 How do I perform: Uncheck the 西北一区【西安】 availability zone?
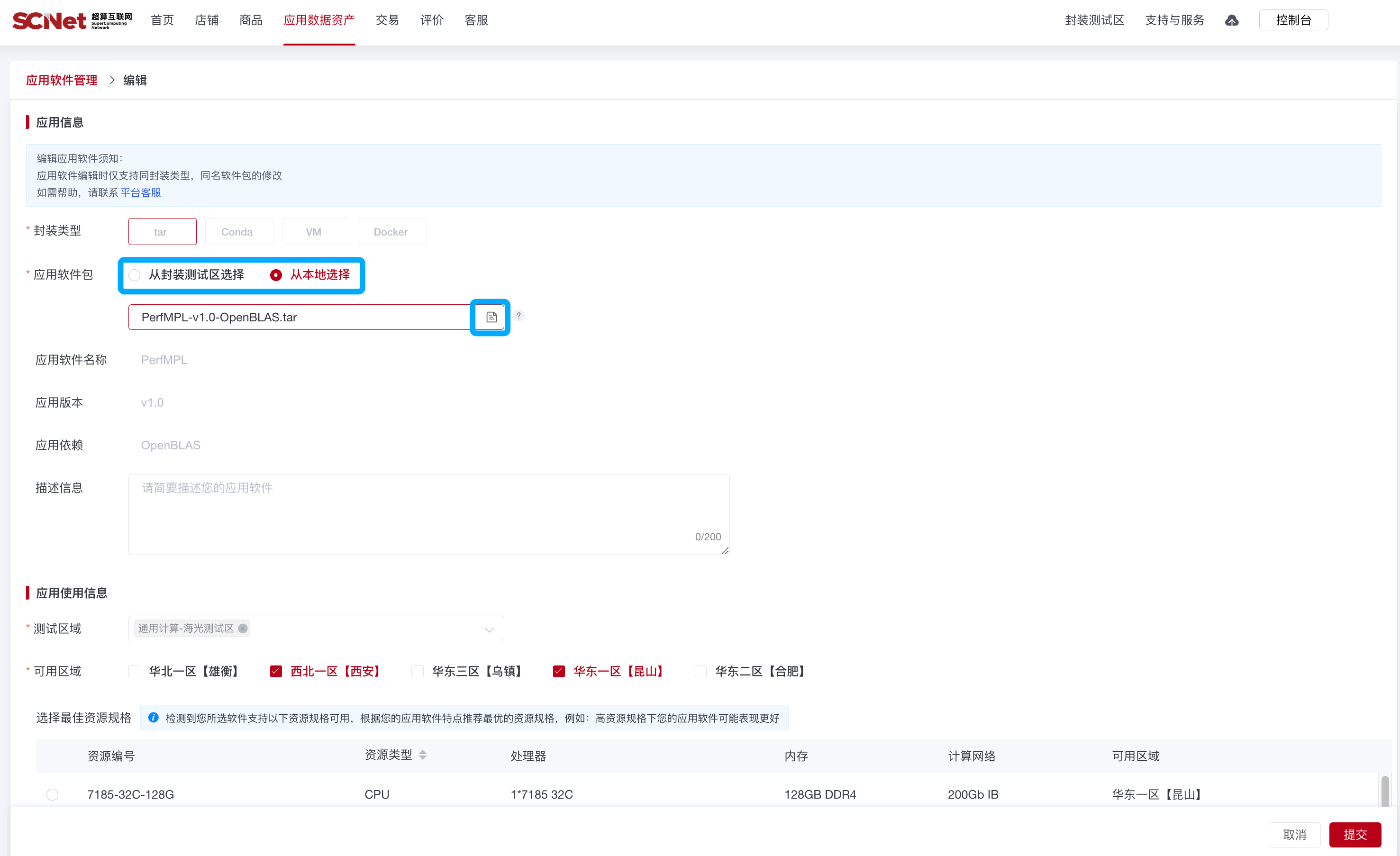point(275,671)
